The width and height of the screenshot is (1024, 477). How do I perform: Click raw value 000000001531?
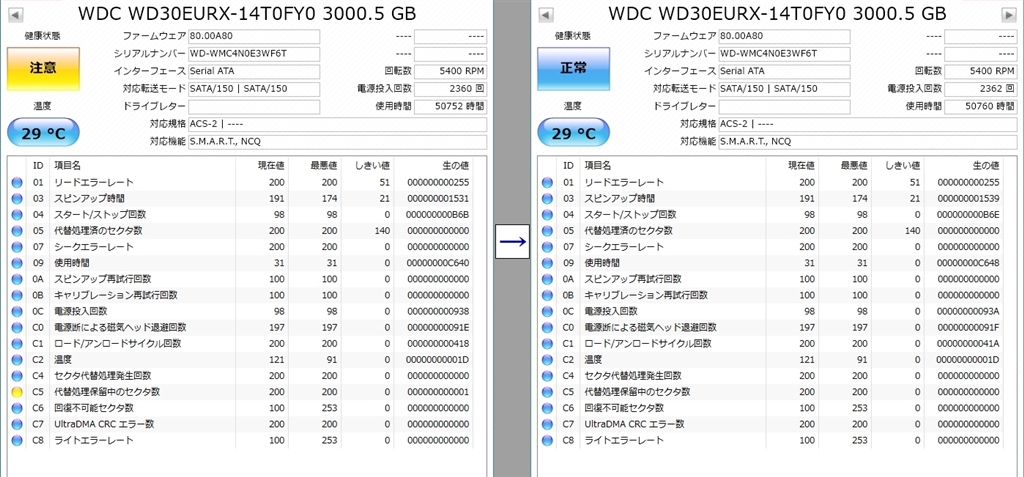point(438,199)
